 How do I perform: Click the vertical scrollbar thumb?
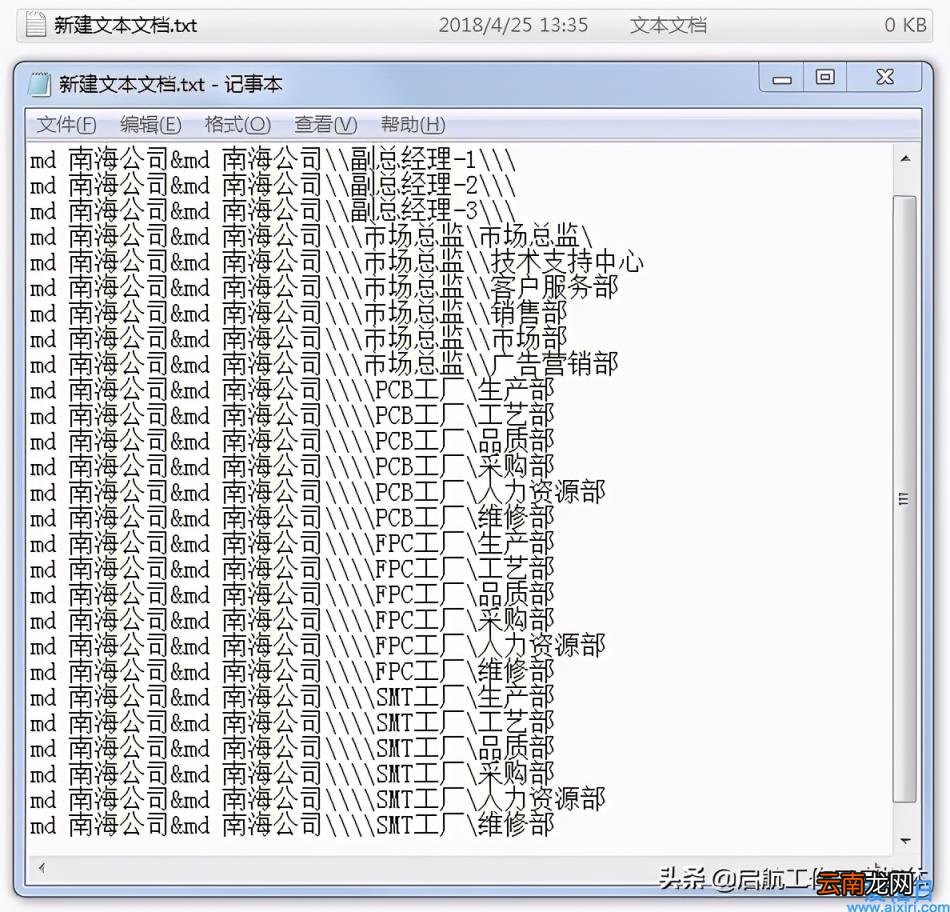905,498
